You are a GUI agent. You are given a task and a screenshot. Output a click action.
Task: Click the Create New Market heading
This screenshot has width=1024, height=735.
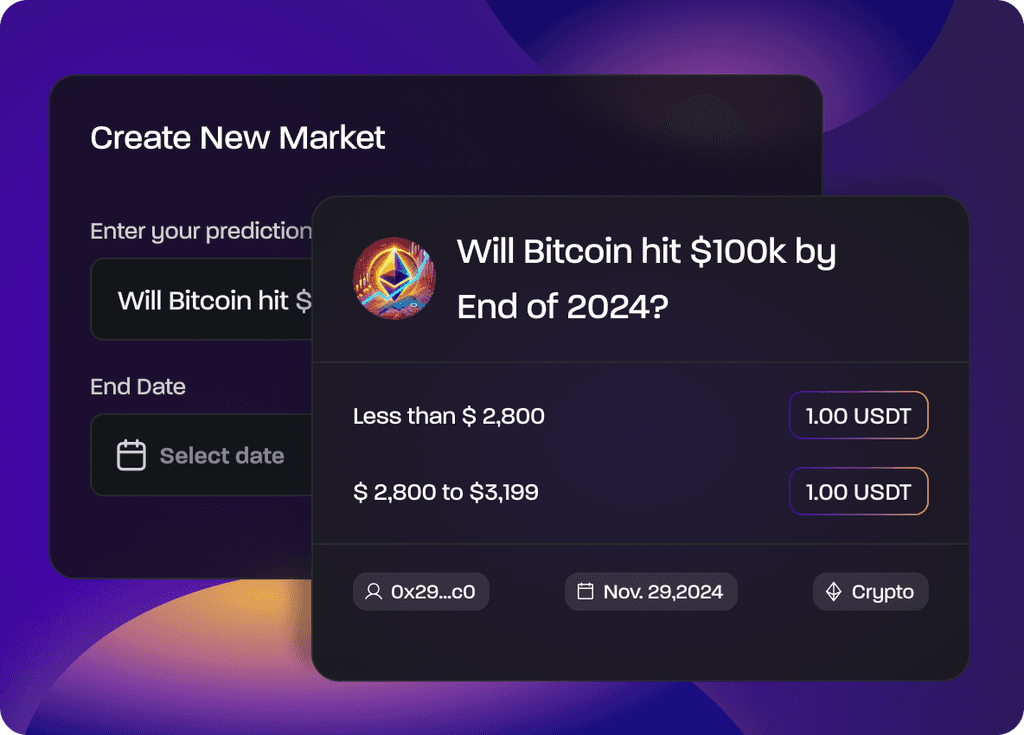[238, 138]
